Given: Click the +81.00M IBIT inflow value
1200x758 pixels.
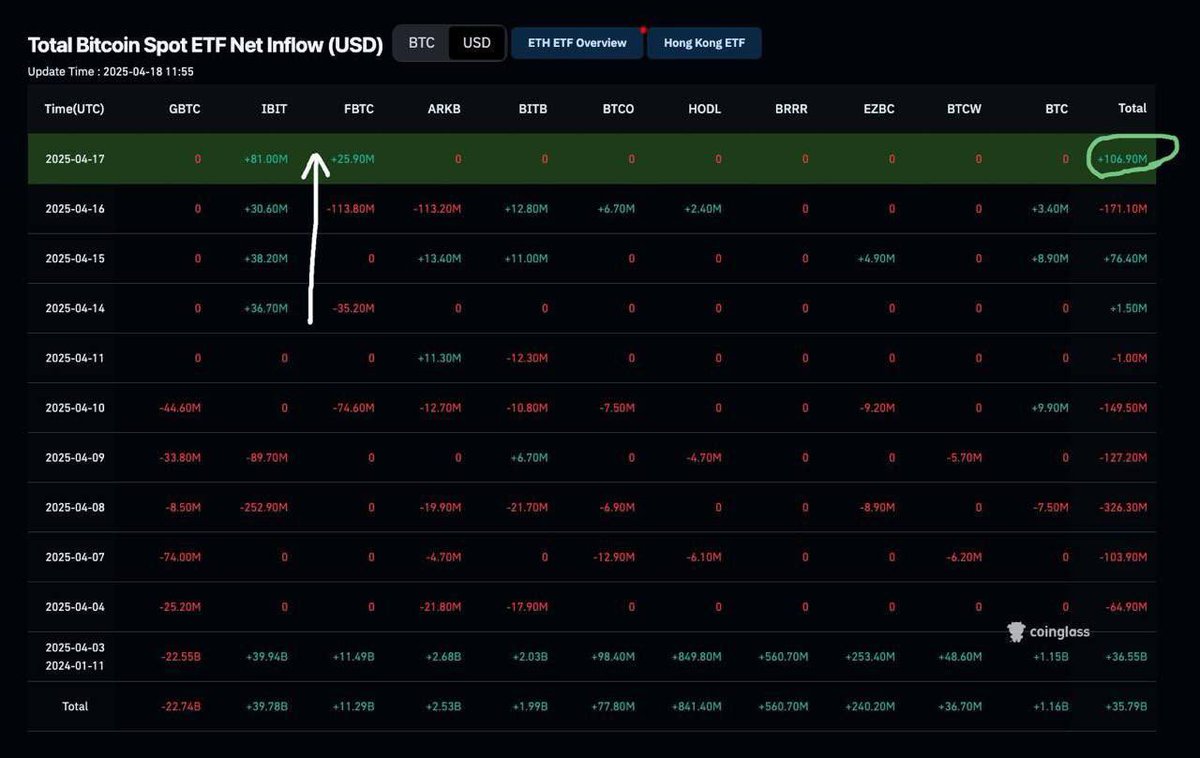Looking at the screenshot, I should [265, 159].
